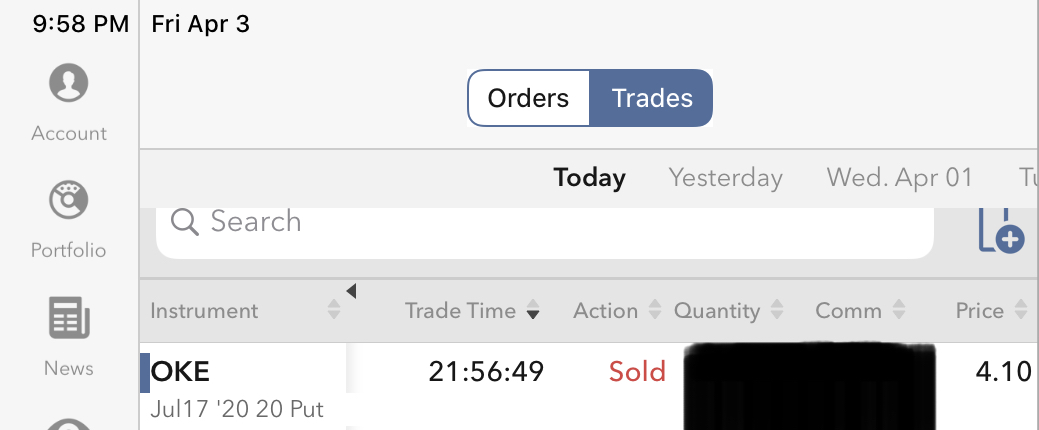Click the red Sold action label
This screenshot has height=430, width=1039.
pos(637,372)
